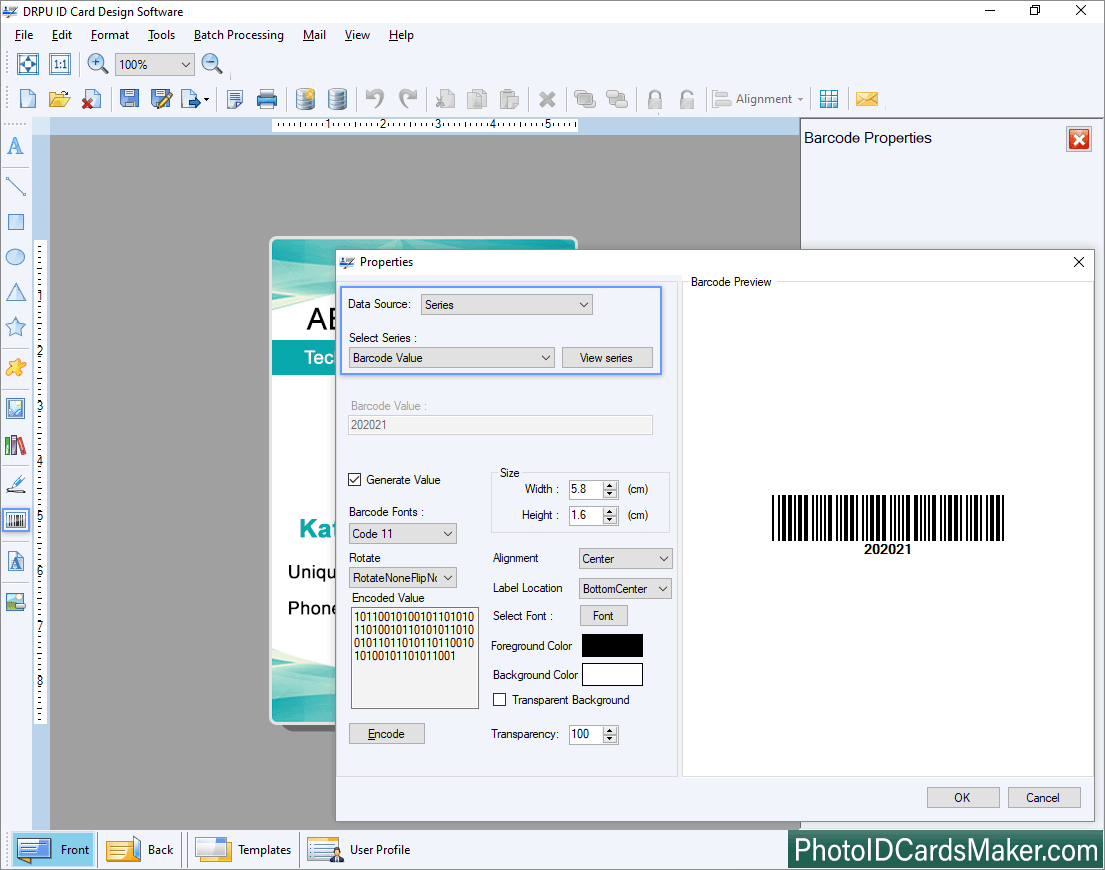Click the email envelope toolbar icon
The image size is (1105, 870).
tap(867, 99)
